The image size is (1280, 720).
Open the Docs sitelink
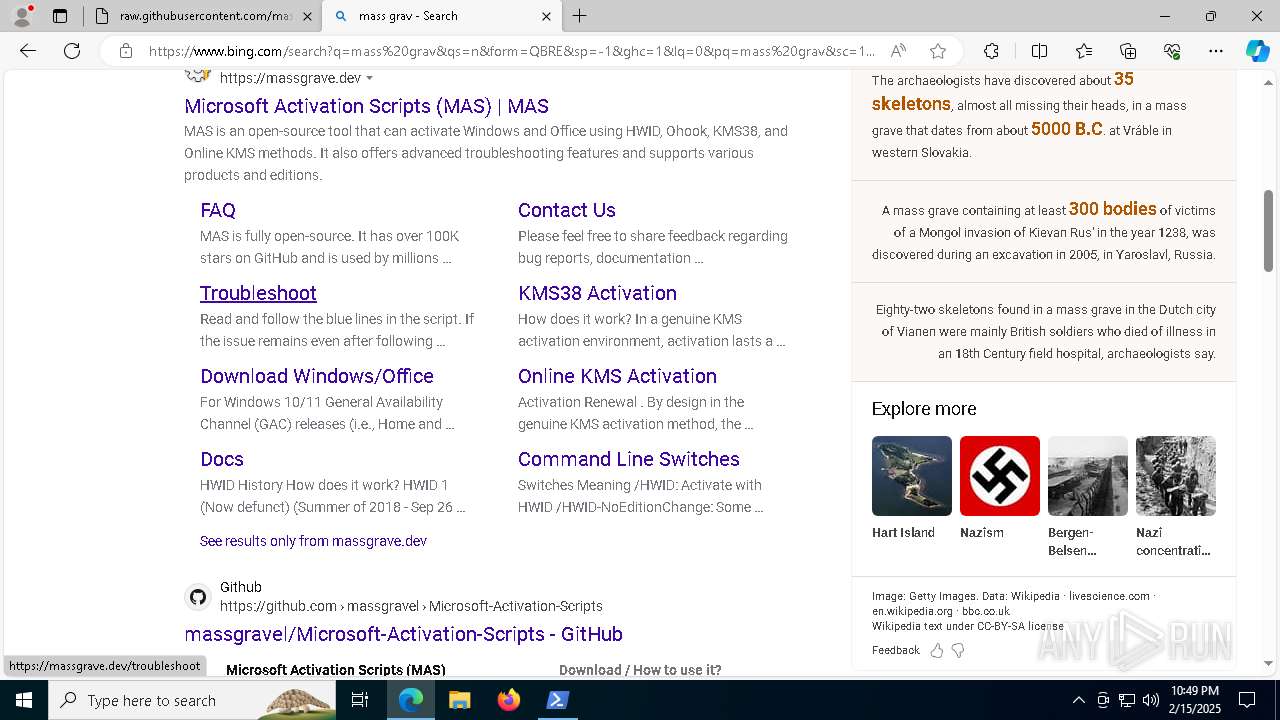point(222,459)
